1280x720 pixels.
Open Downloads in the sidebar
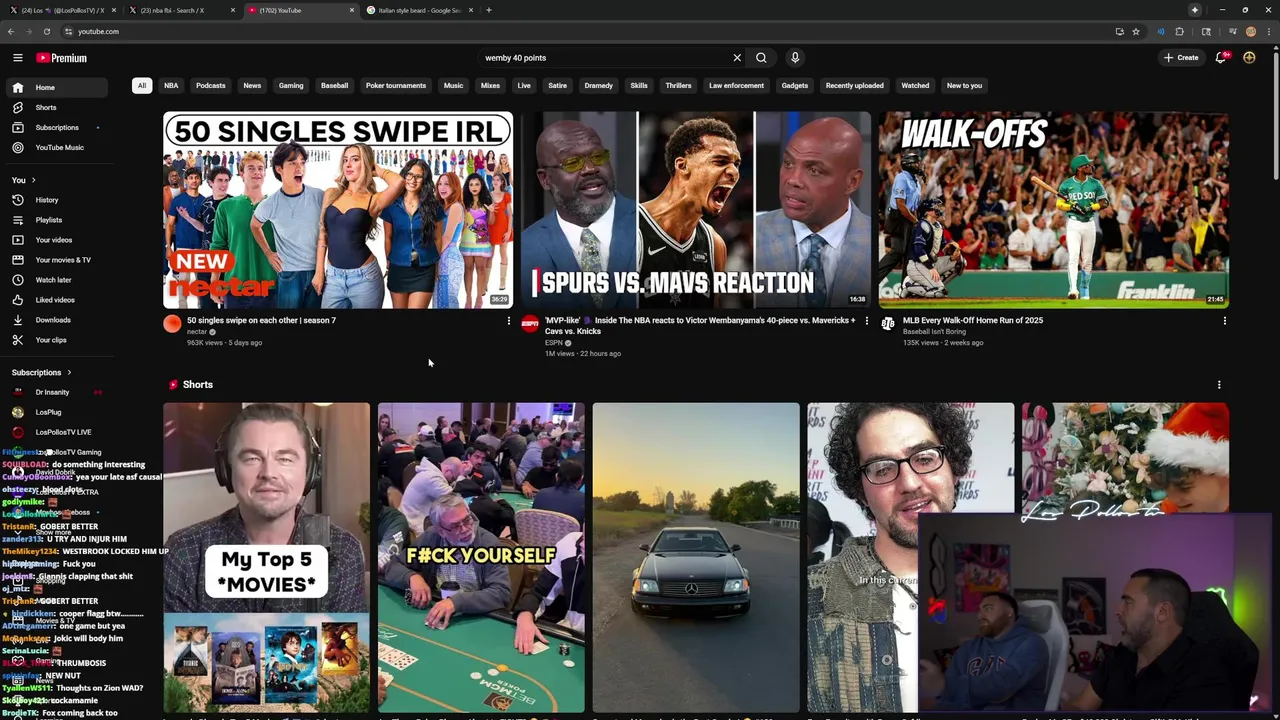pyautogui.click(x=55, y=320)
